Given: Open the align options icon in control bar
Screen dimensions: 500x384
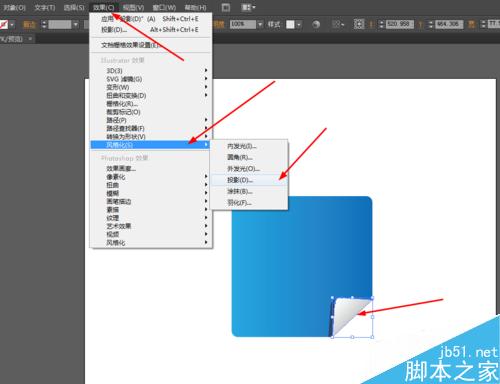Looking at the screenshot, I should pyautogui.click(x=338, y=24).
